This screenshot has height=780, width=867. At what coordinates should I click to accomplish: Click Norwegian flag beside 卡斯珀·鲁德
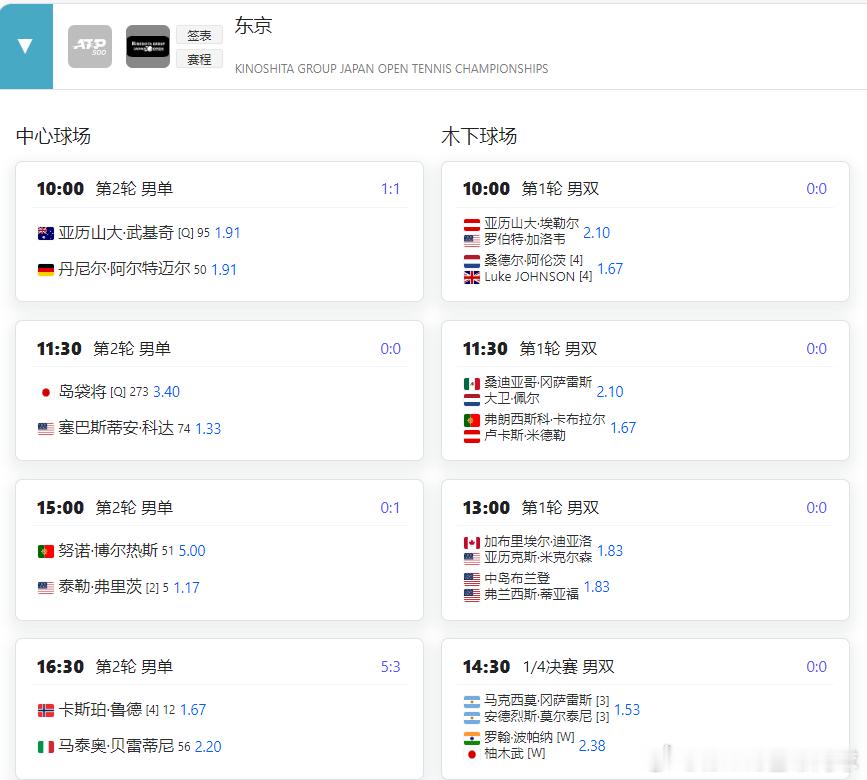(x=45, y=710)
